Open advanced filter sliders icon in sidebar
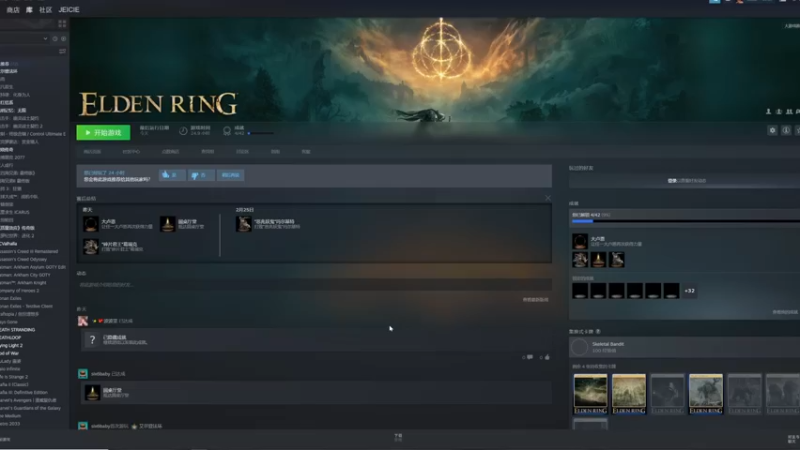 pos(62,51)
